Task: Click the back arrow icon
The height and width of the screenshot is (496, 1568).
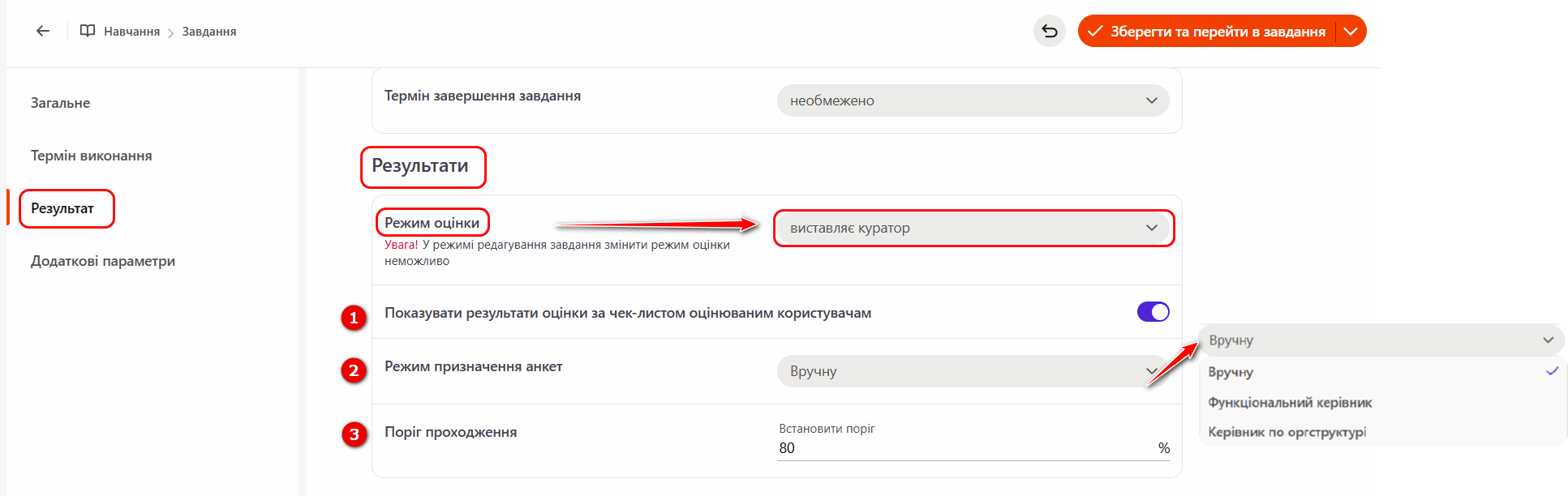Action: tap(43, 31)
